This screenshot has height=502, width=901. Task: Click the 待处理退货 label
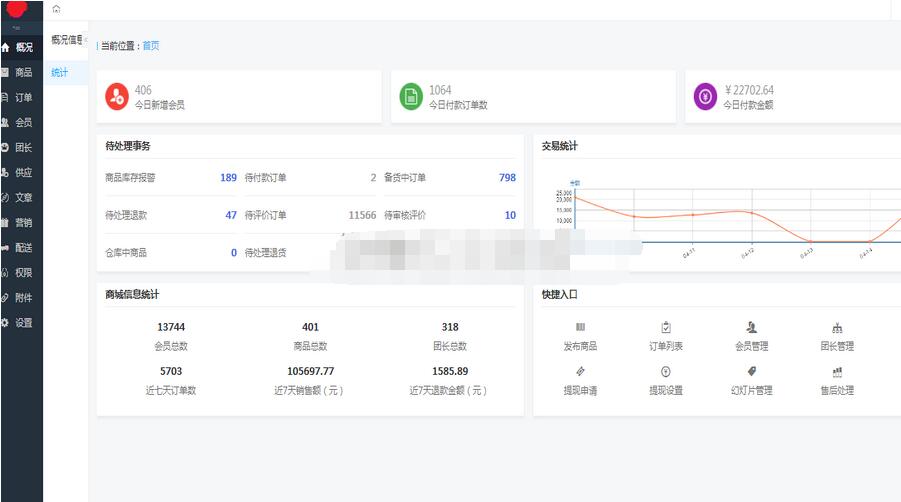click(265, 253)
